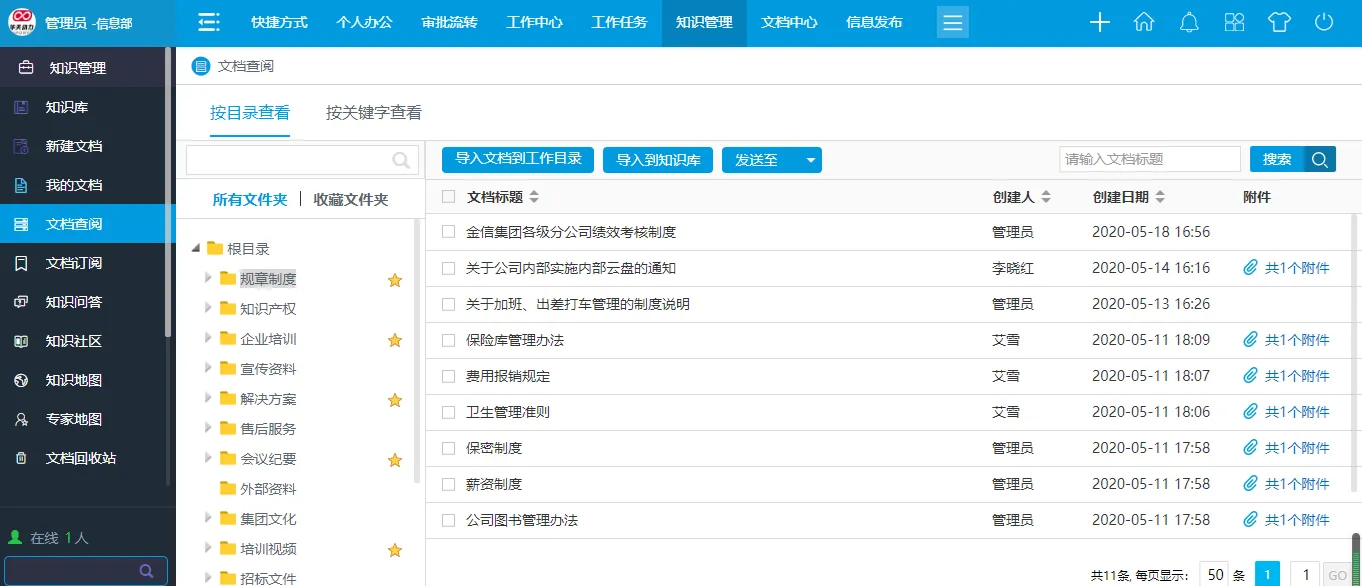Click the star next to 规章制度 folder
This screenshot has height=586, width=1362.
[395, 280]
